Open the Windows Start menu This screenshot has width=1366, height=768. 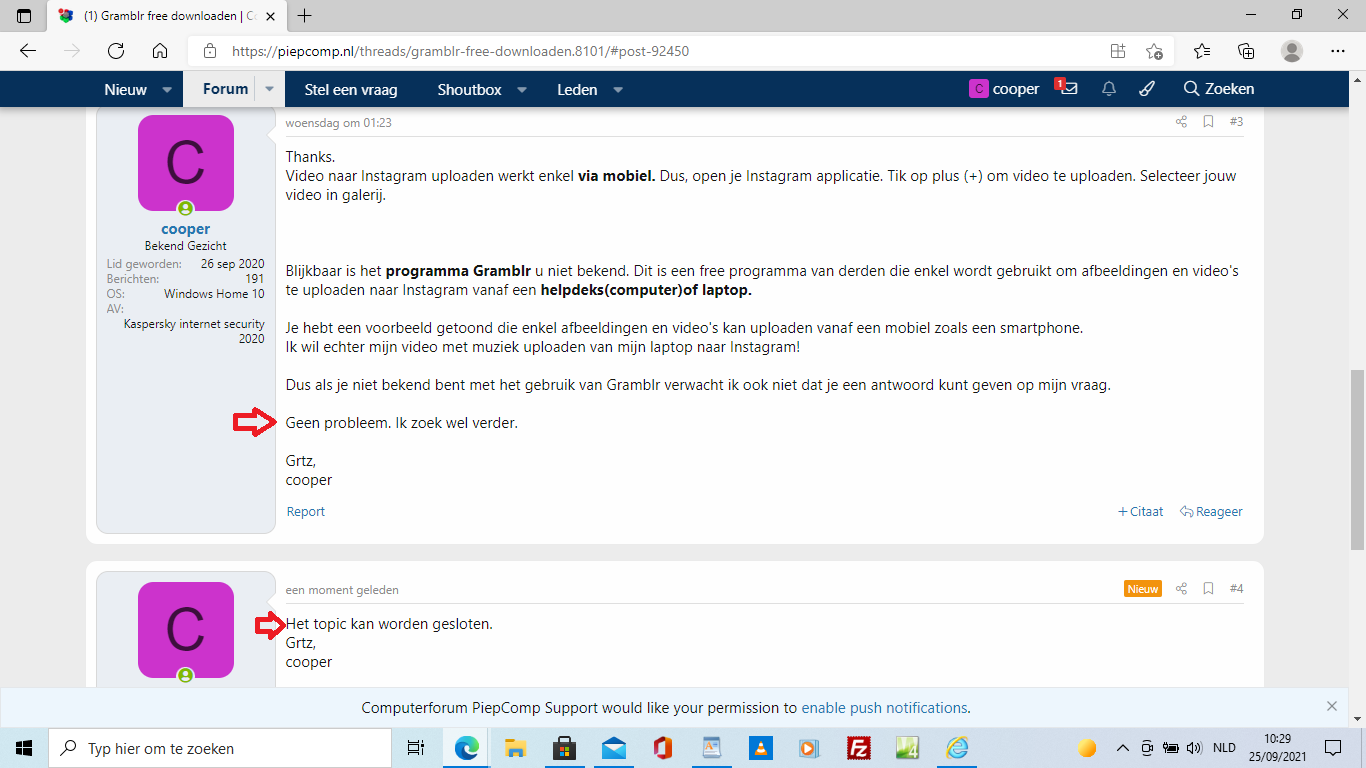point(24,748)
